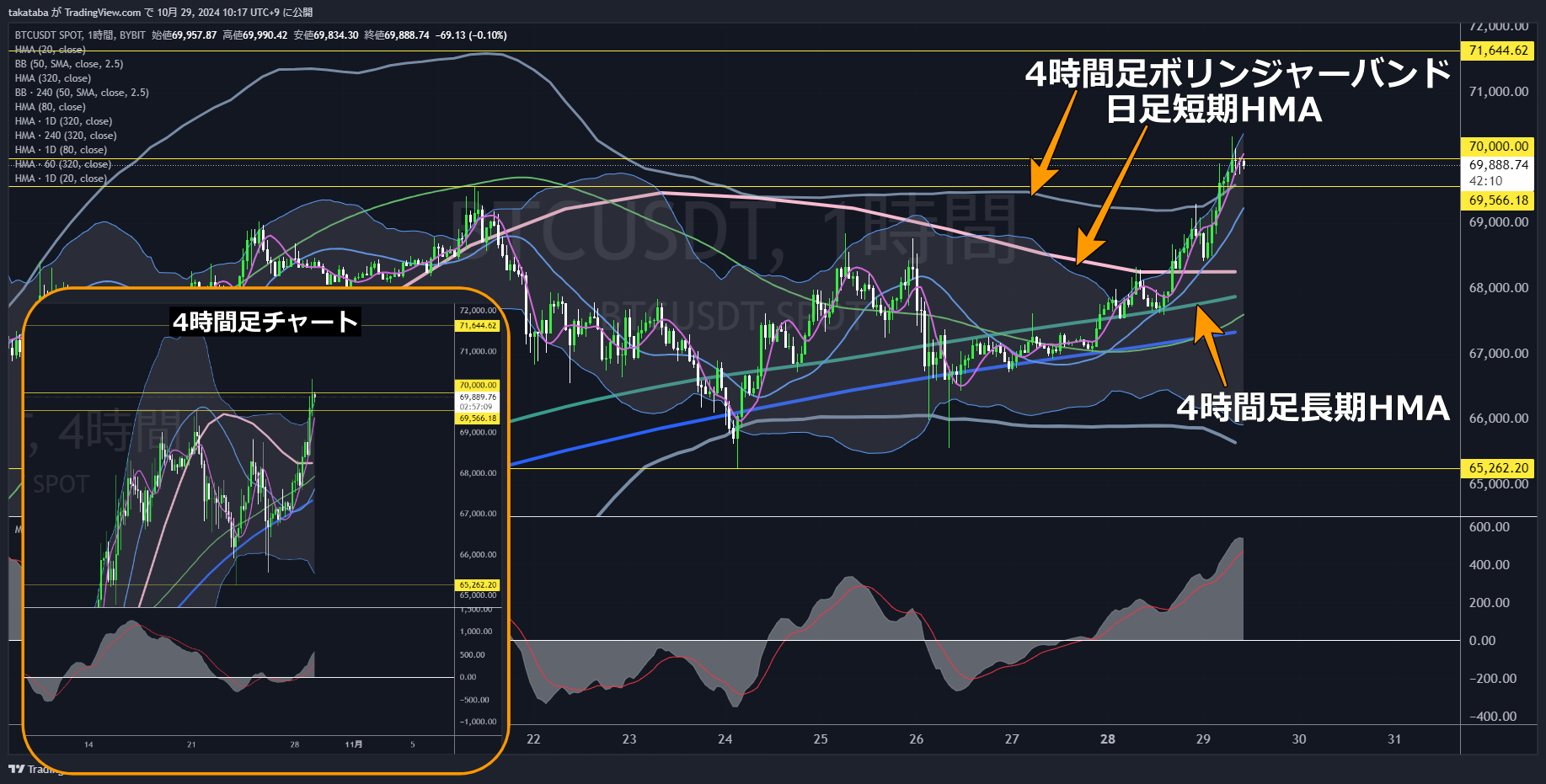Click date 21 on inset chart time axis
Screen dimensions: 1546x784
(x=191, y=744)
